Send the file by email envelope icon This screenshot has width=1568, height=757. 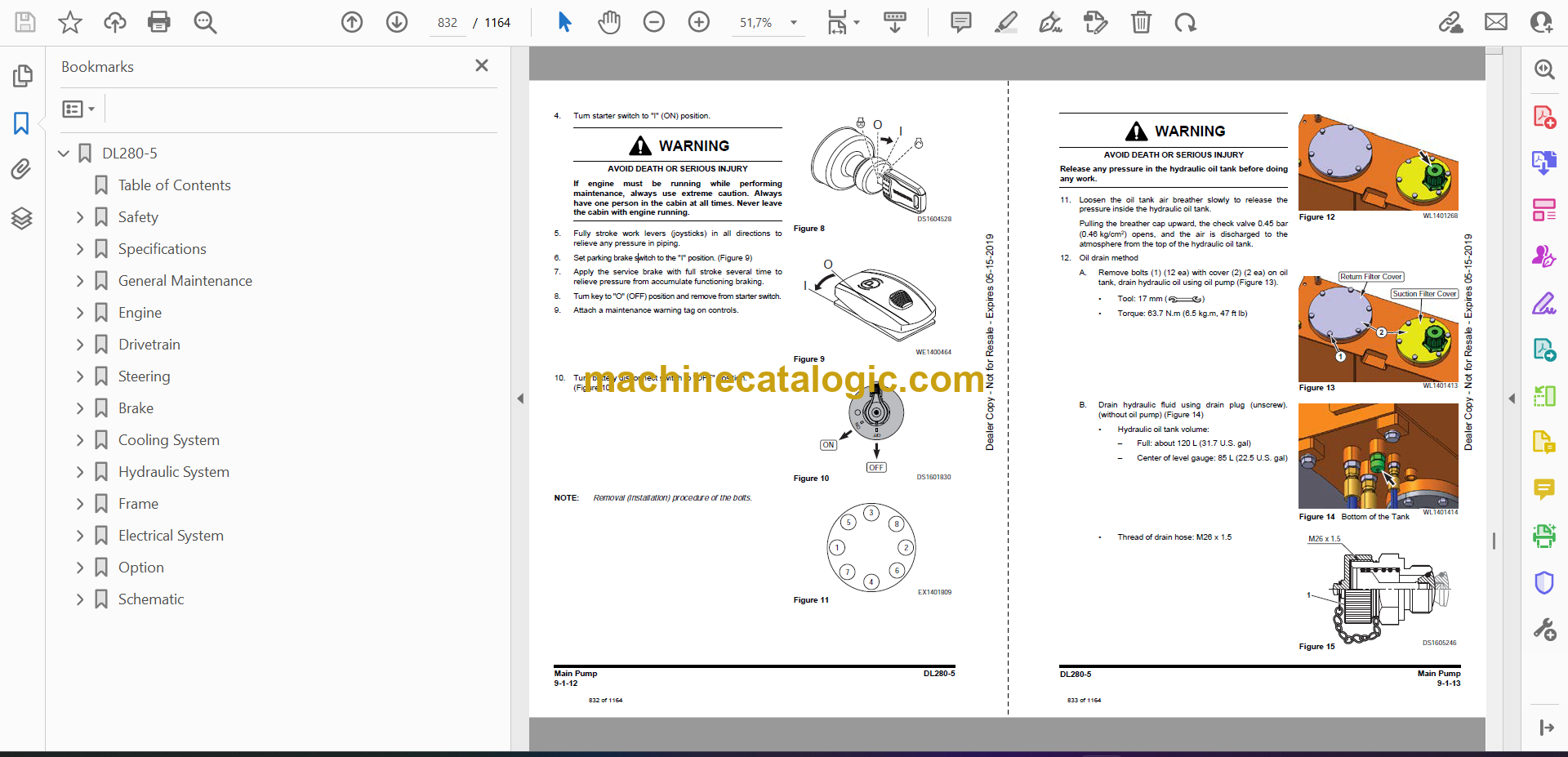[x=1496, y=22]
